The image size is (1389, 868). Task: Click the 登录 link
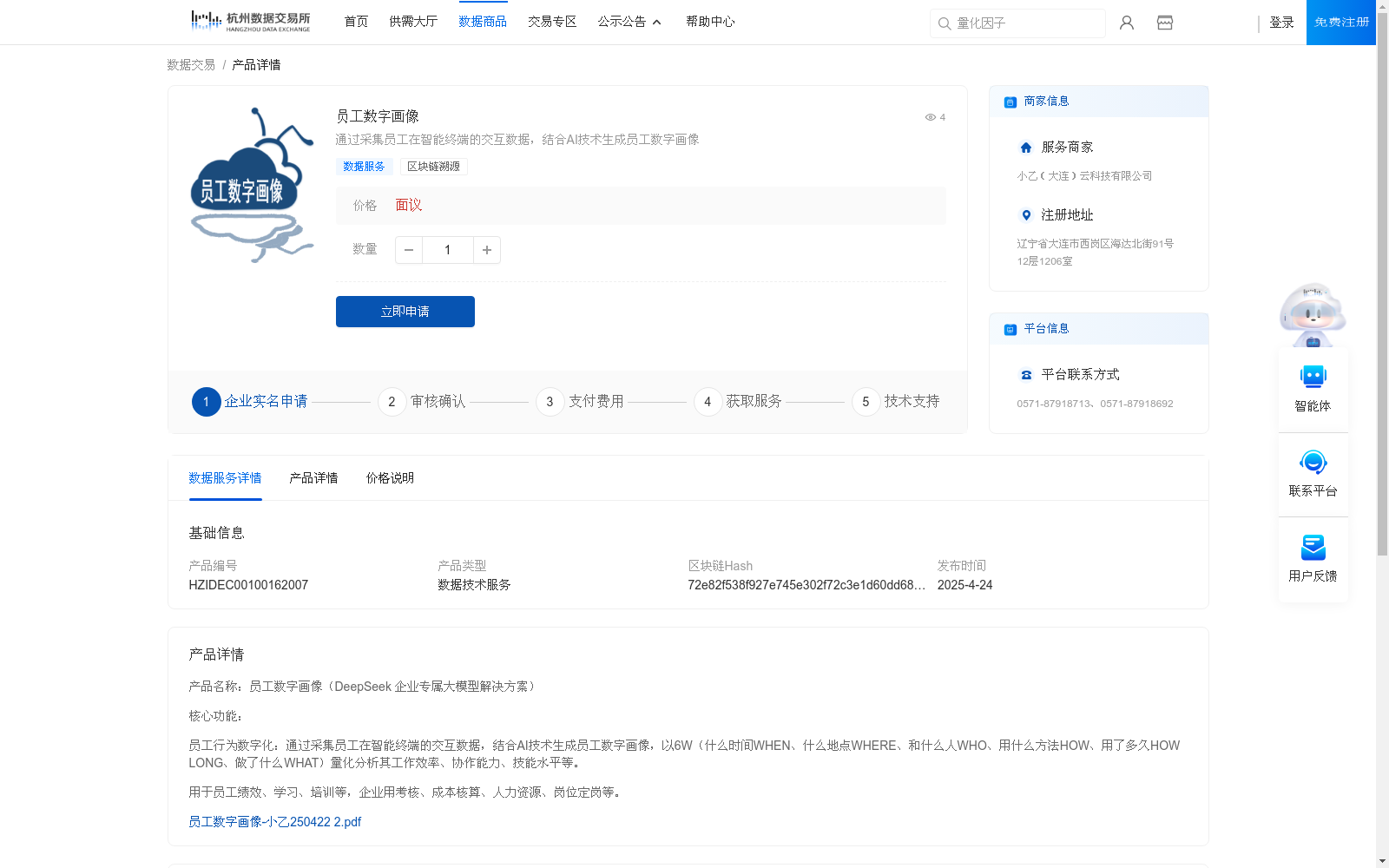pyautogui.click(x=1281, y=23)
